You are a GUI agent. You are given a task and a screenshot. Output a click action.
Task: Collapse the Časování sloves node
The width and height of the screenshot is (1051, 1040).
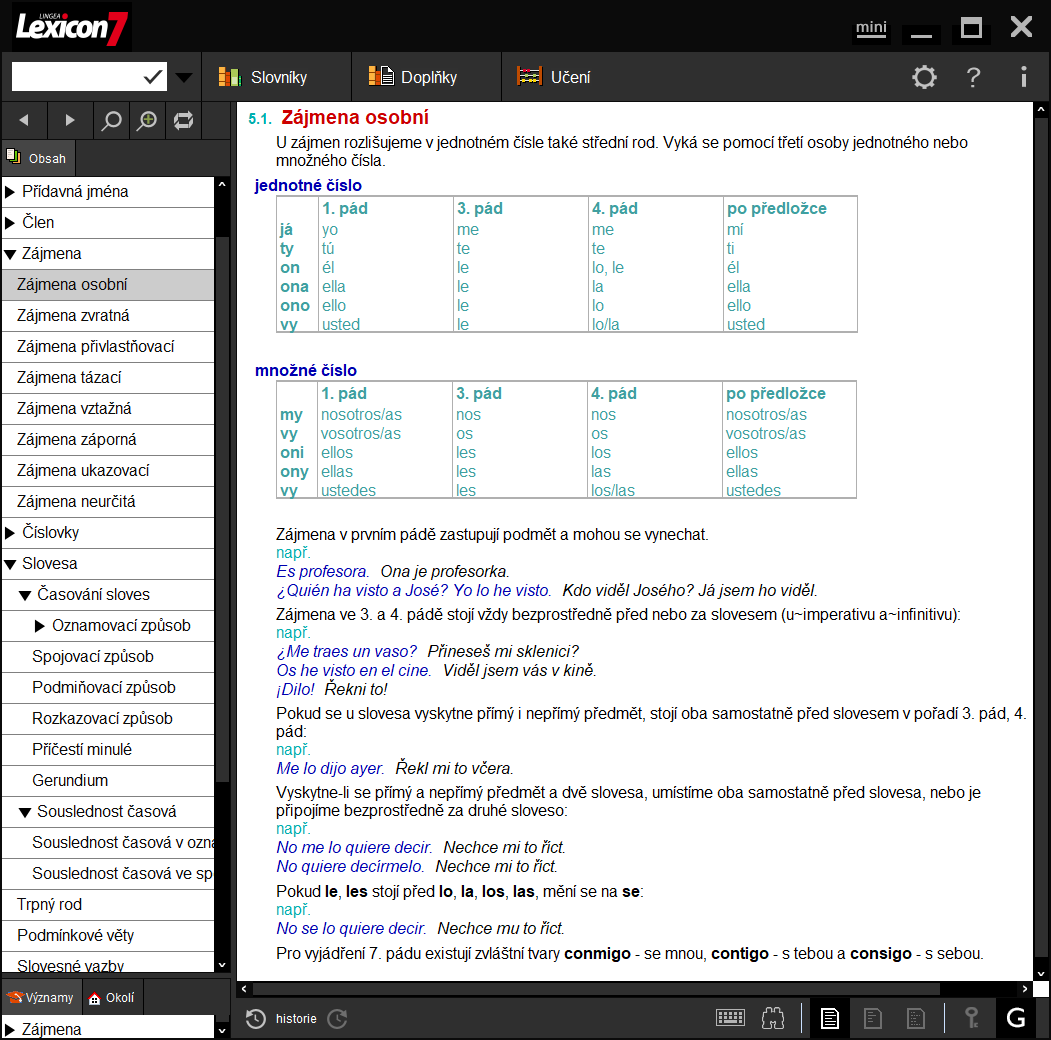[x=25, y=595]
